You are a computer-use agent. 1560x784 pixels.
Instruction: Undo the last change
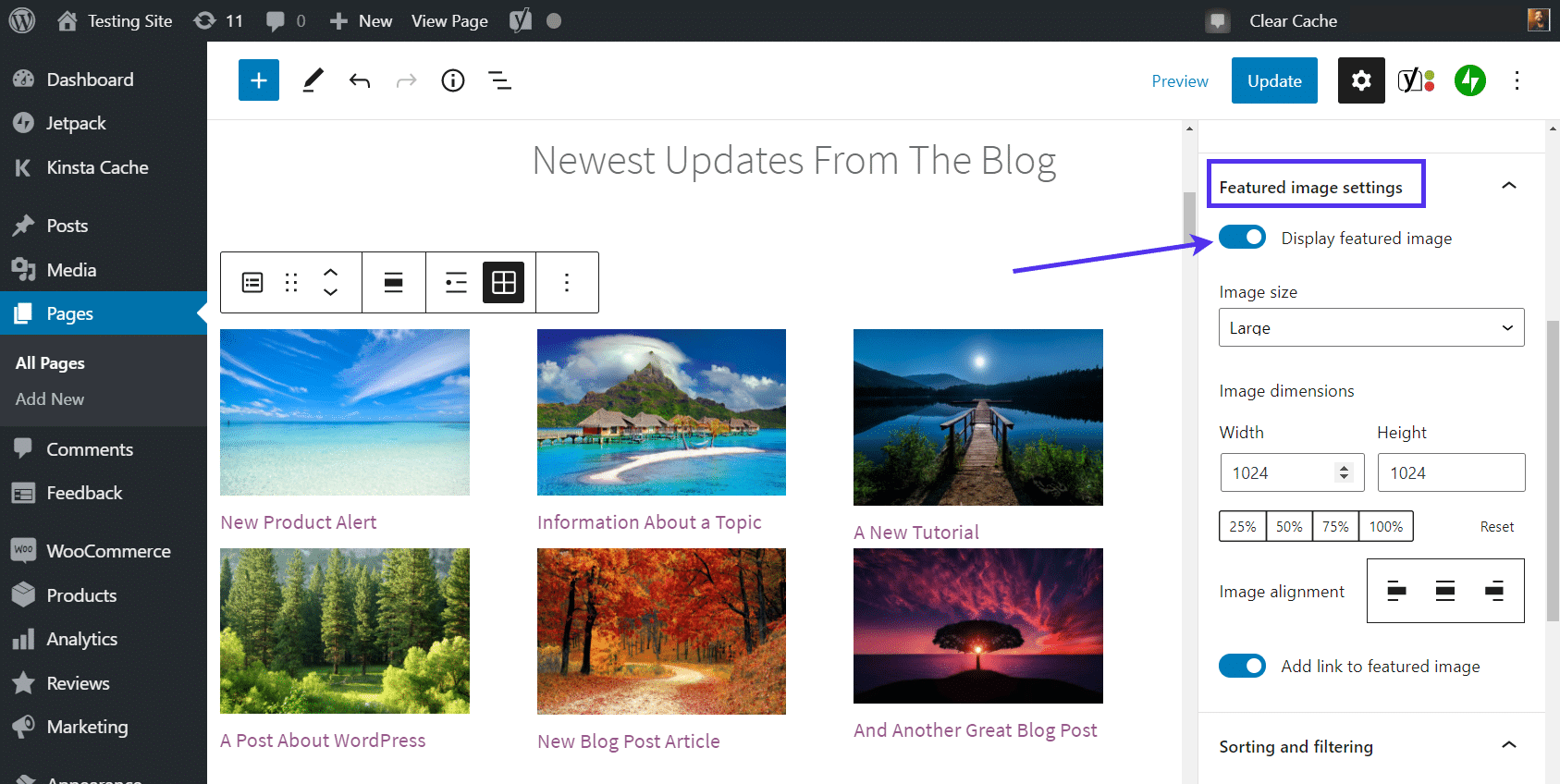click(360, 80)
